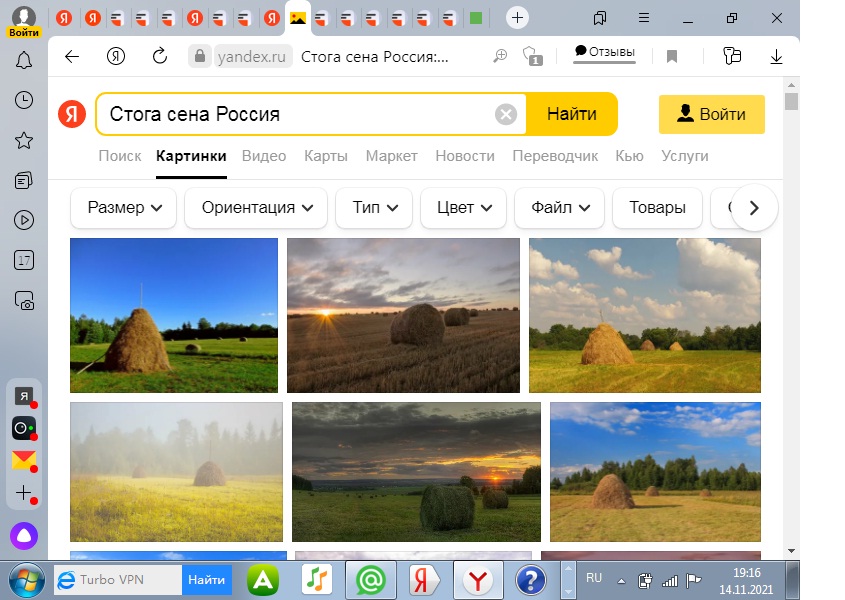The height and width of the screenshot is (600, 845).
Task: Open the Переводчик tab
Action: (555, 156)
